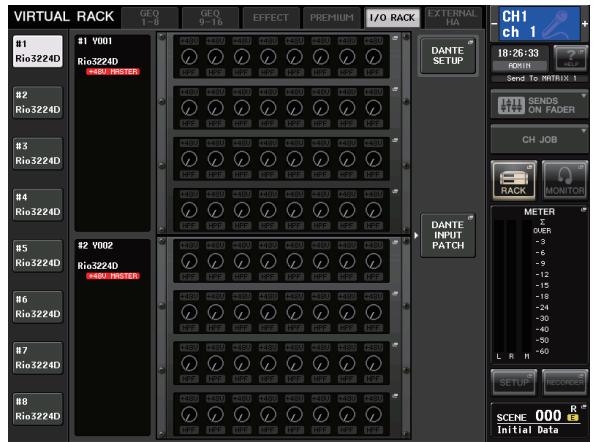Click first gain knob in rack #1 top row

189,57
